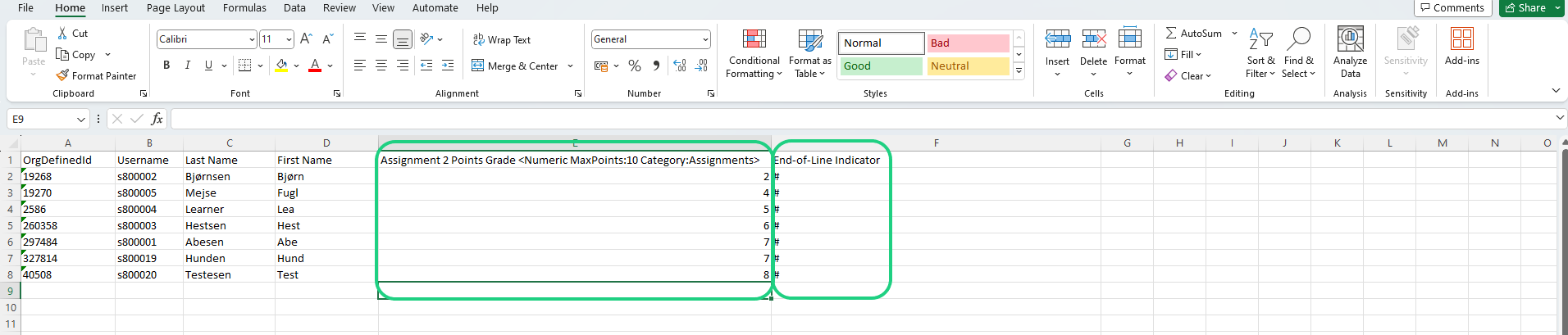Switch to the Formulas tab
Screen dimensions: 1568x335
click(x=244, y=8)
